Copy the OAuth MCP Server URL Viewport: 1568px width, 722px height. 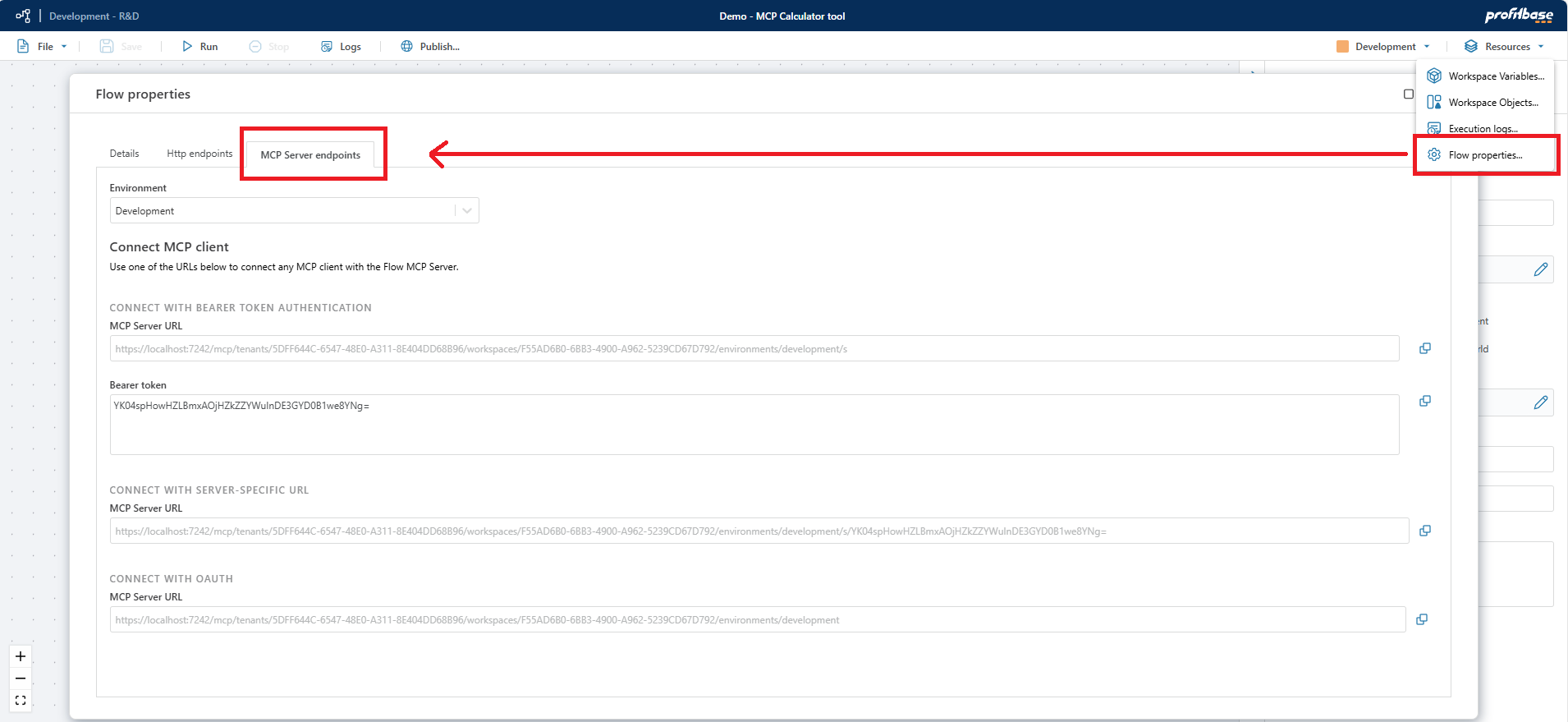(x=1421, y=619)
